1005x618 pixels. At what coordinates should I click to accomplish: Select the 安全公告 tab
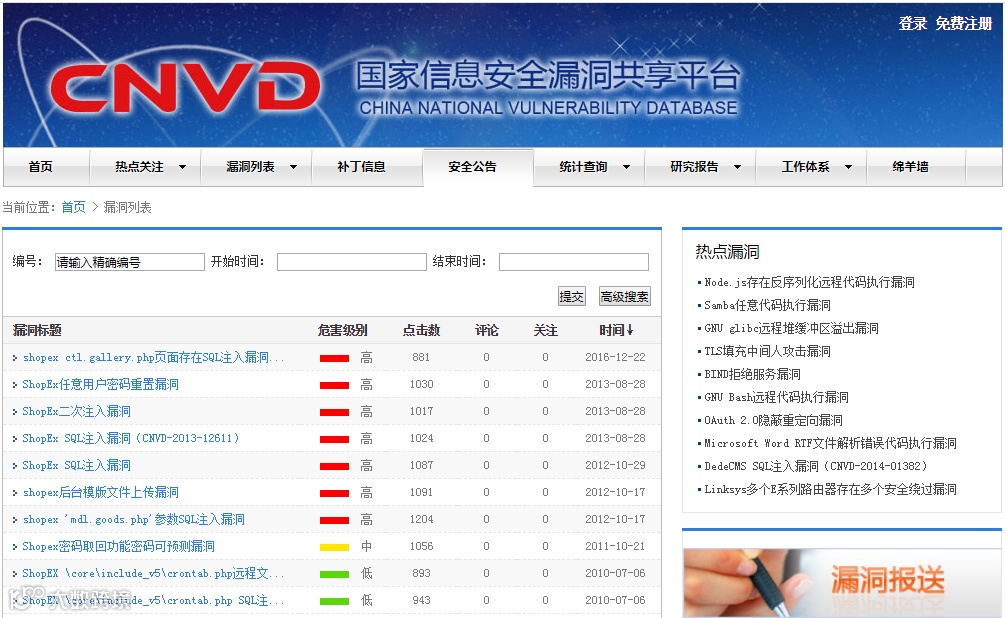(x=472, y=167)
